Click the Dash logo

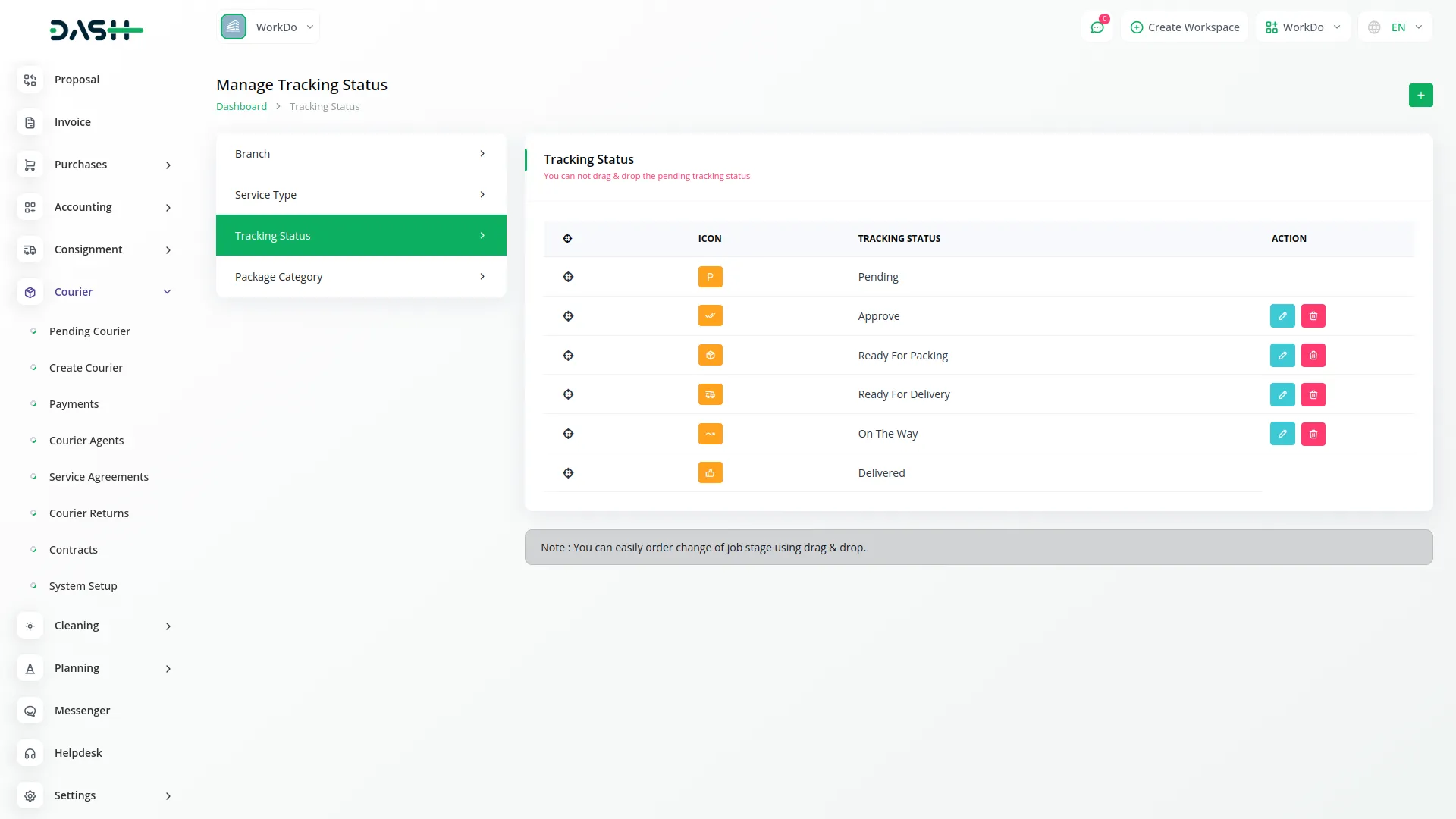[96, 30]
